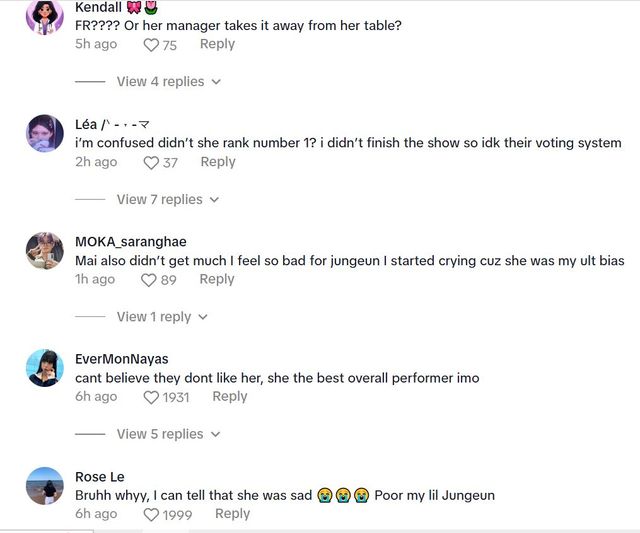
Task: Reply to Rose Le's comment
Action: (232, 513)
